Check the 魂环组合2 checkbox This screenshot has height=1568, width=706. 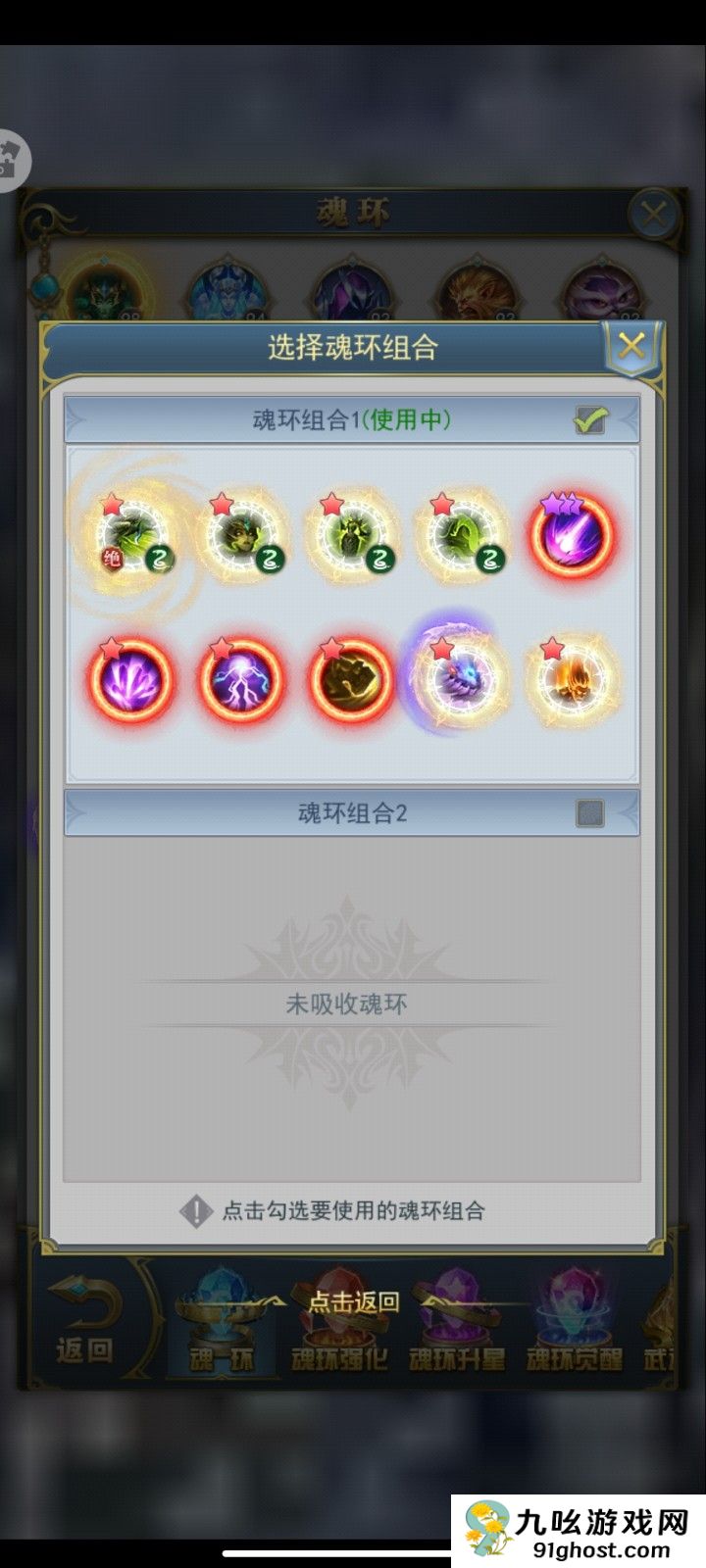click(x=590, y=812)
